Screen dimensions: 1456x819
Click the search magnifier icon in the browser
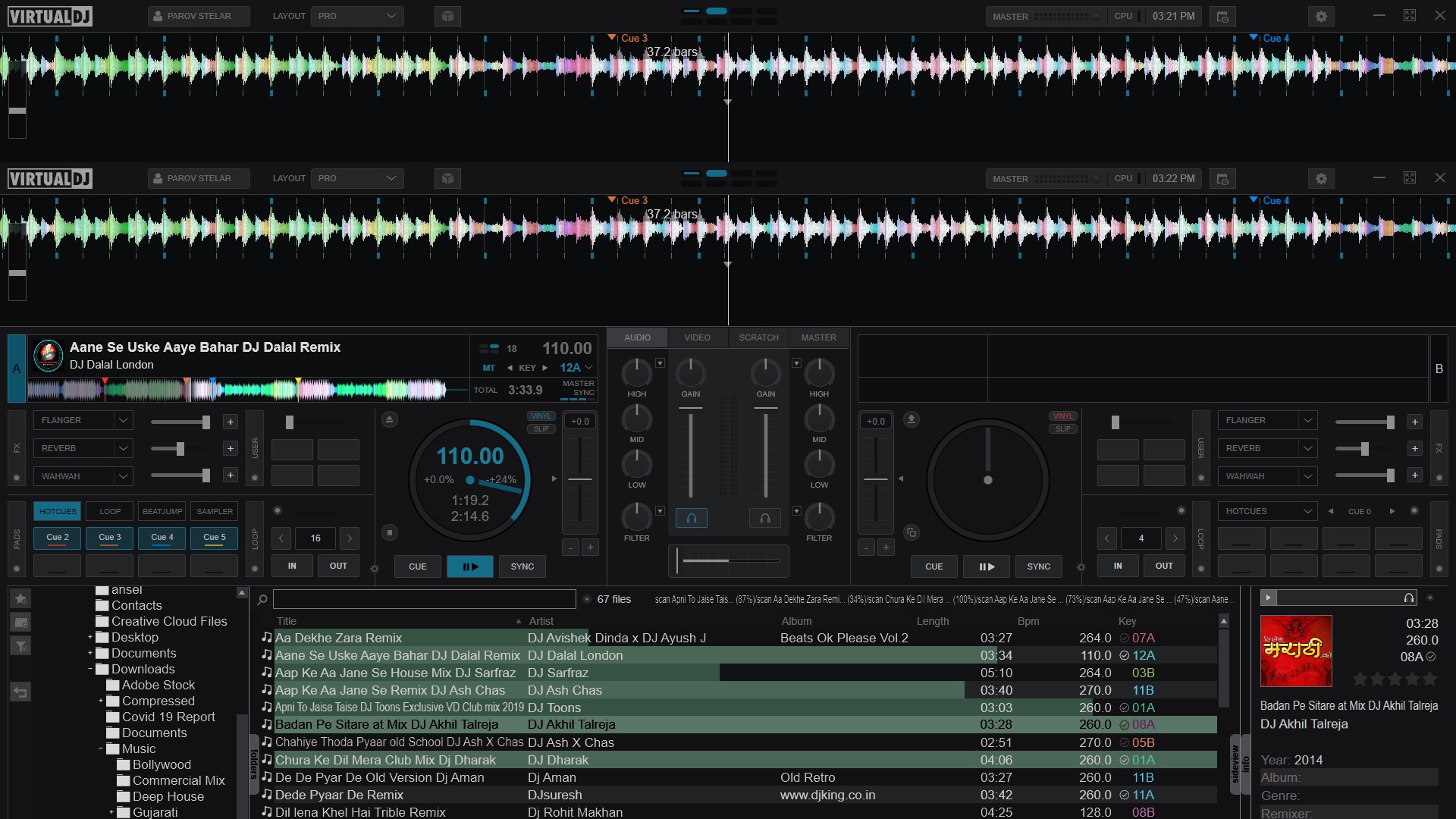[x=262, y=599]
